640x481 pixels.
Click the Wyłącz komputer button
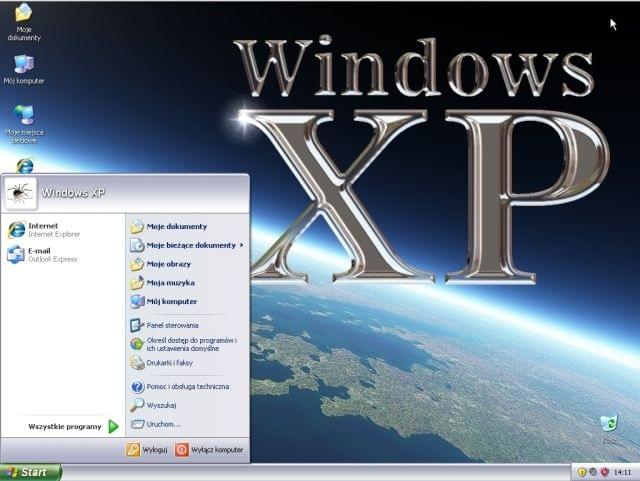[209, 450]
